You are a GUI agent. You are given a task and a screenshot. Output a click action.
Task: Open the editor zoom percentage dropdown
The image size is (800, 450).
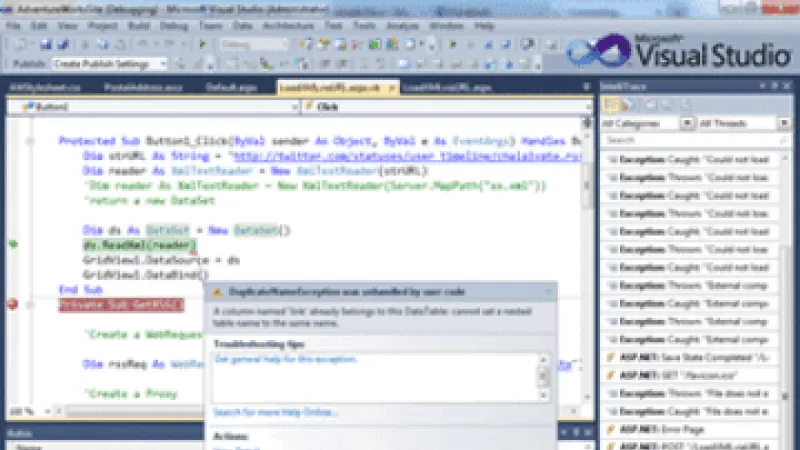click(x=47, y=411)
